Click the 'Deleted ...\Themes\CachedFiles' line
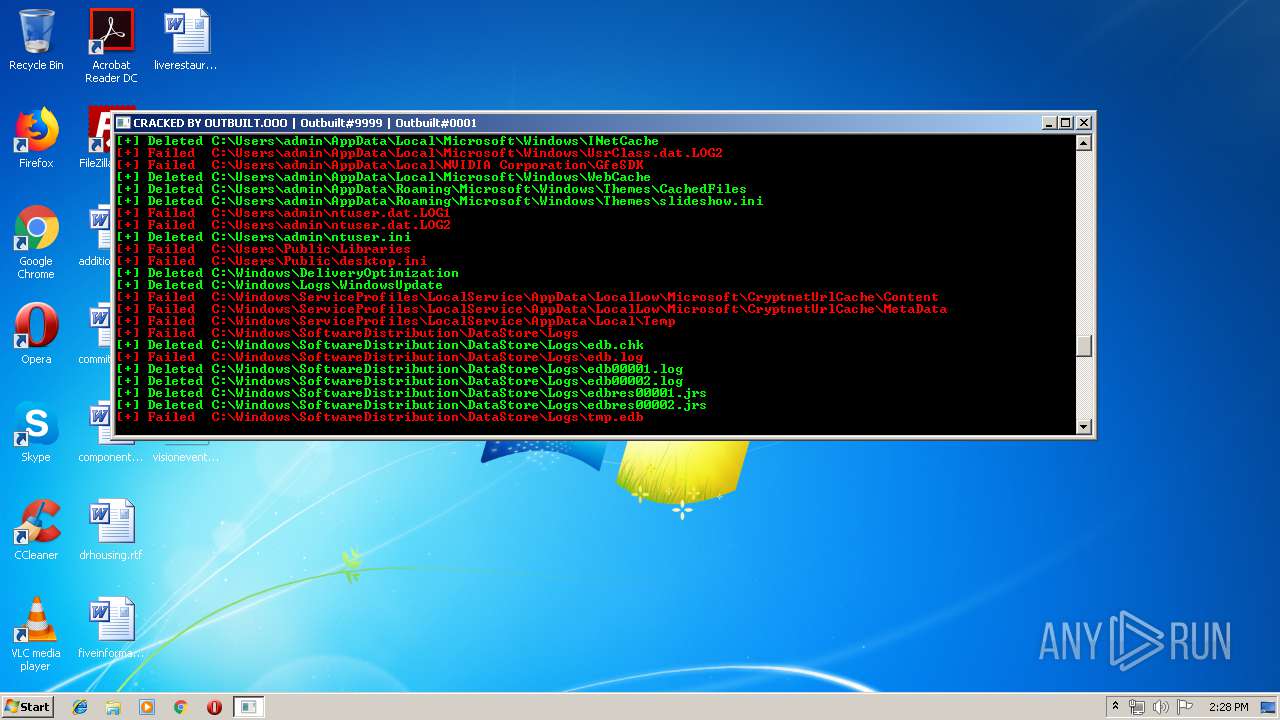 click(x=431, y=189)
